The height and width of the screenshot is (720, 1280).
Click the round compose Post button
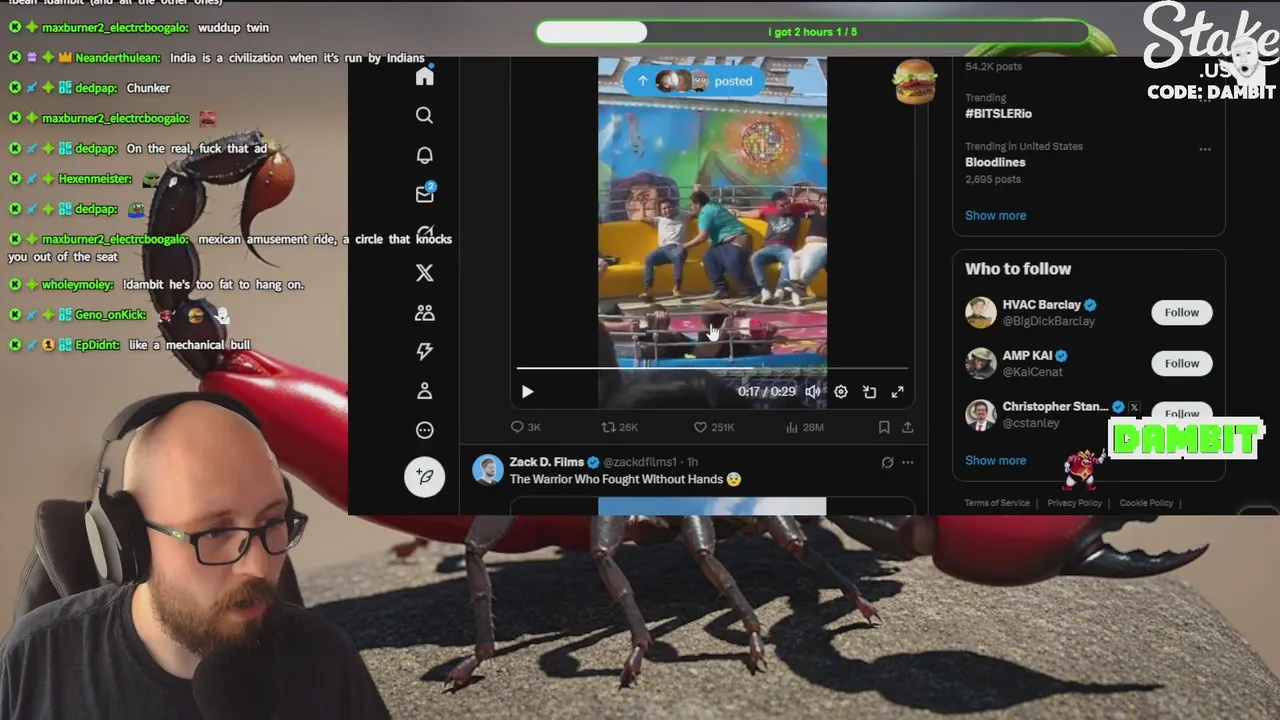click(x=424, y=477)
